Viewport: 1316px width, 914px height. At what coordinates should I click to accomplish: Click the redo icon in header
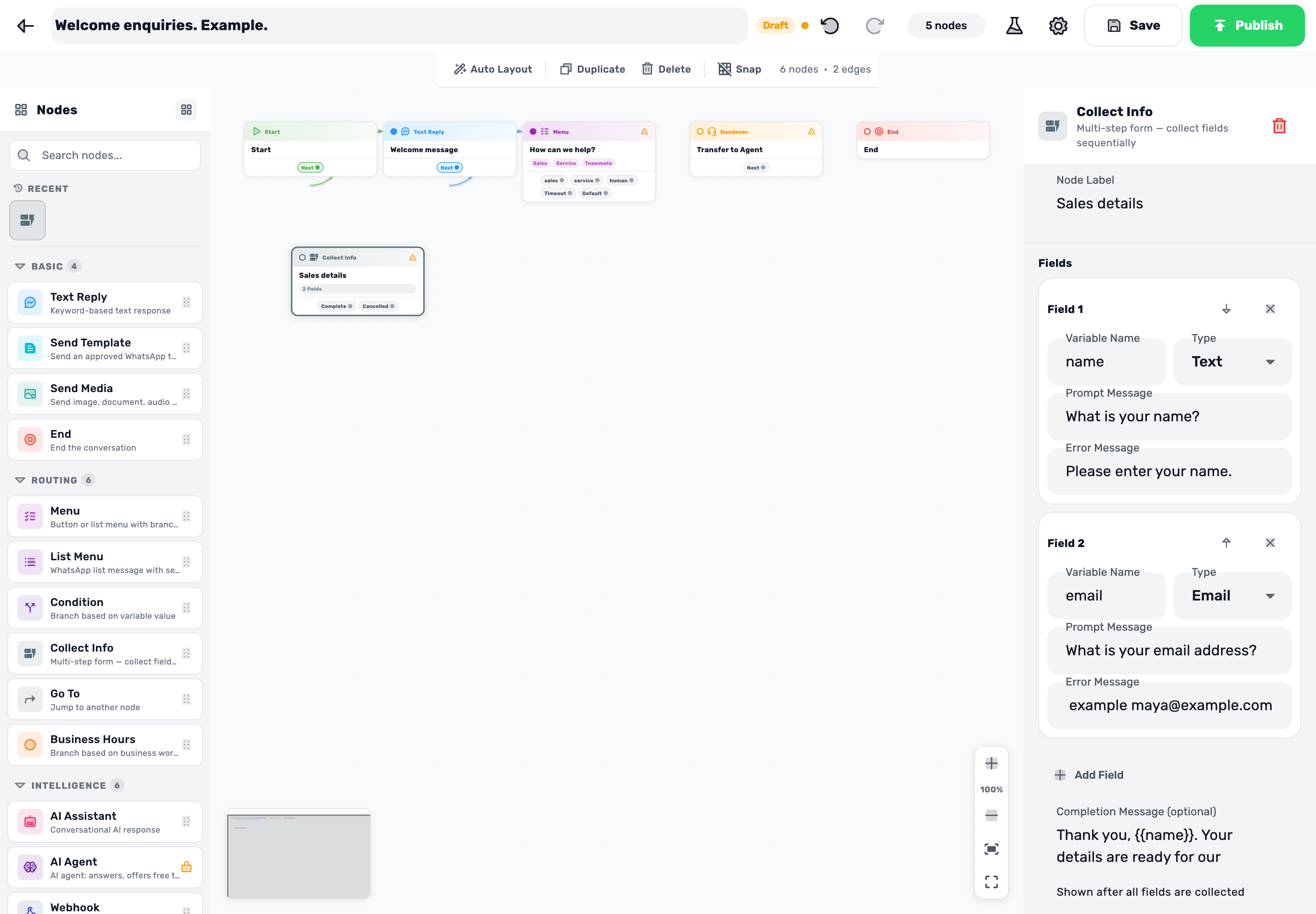pos(875,26)
